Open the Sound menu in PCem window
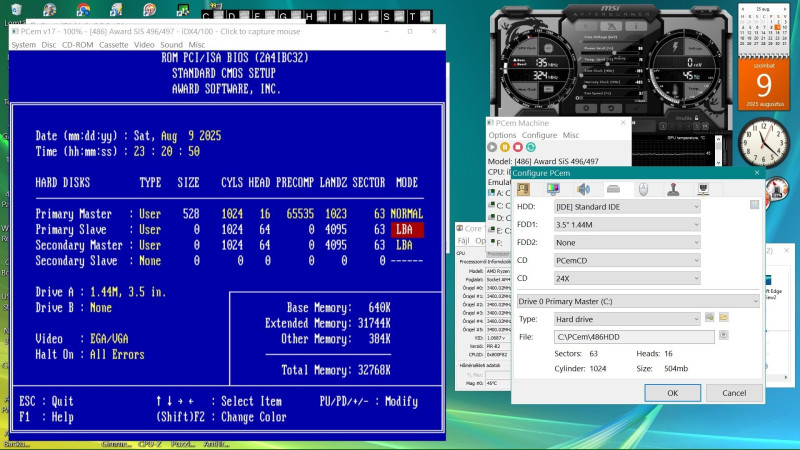This screenshot has width=800, height=450. (171, 45)
